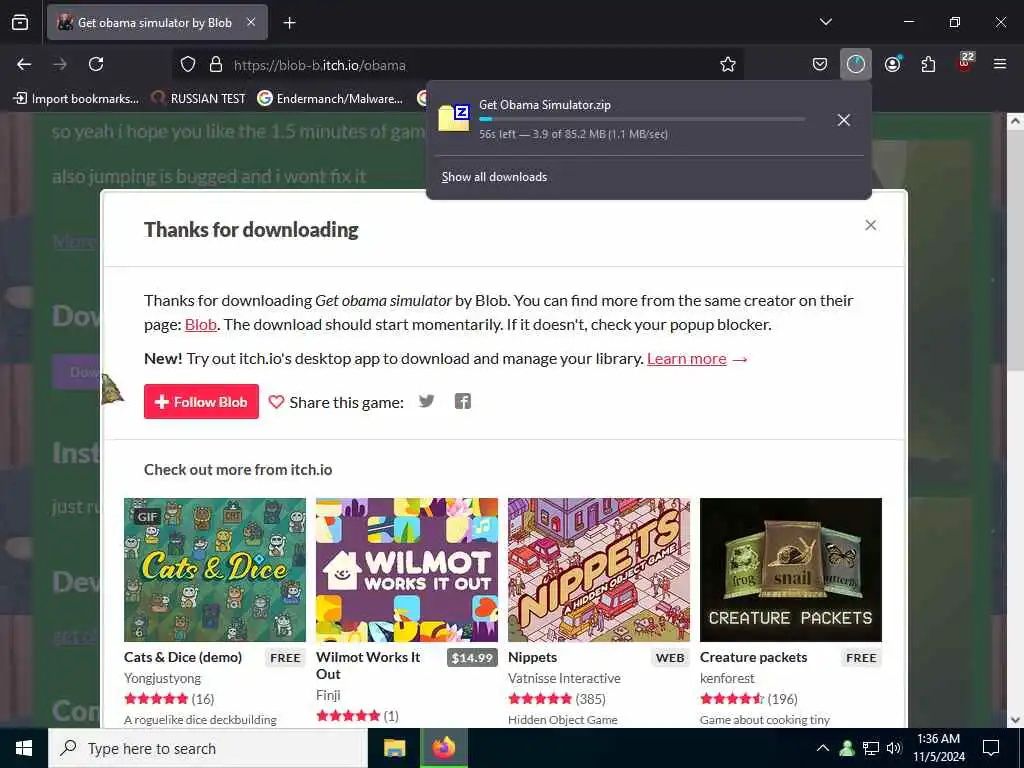Image resolution: width=1024 pixels, height=768 pixels.
Task: Open a new tab with plus button
Action: coord(289,23)
